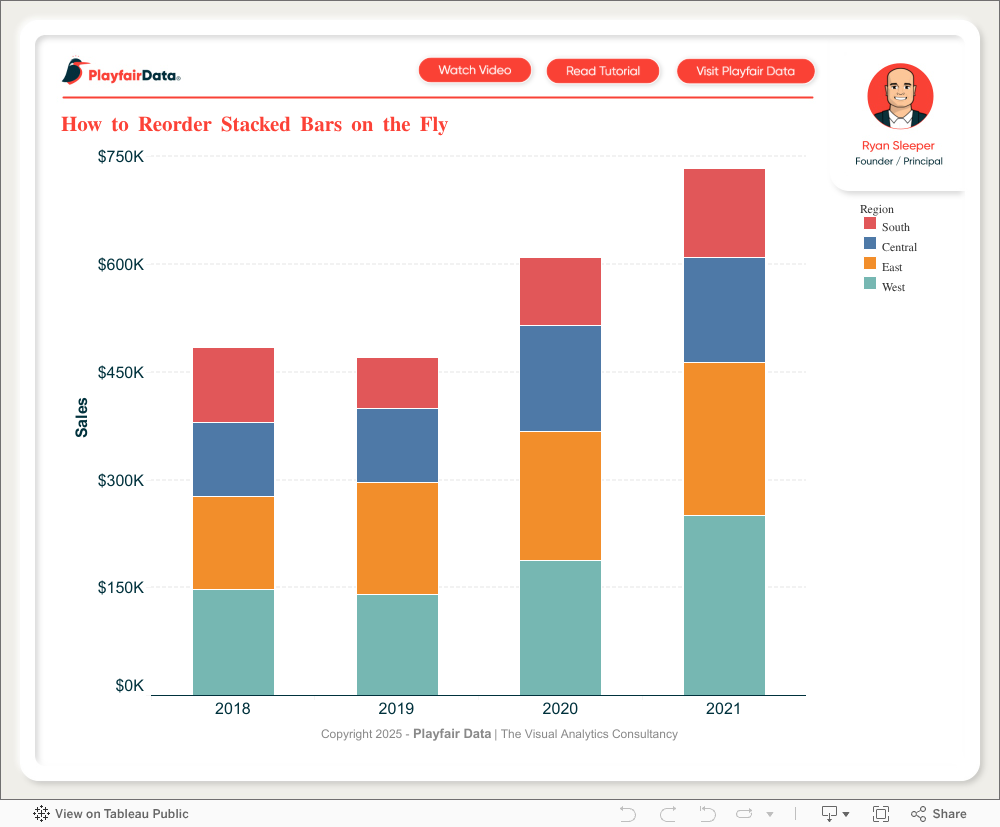Click the redo icon in the bottom toolbar
The image size is (1000, 827).
point(668,814)
